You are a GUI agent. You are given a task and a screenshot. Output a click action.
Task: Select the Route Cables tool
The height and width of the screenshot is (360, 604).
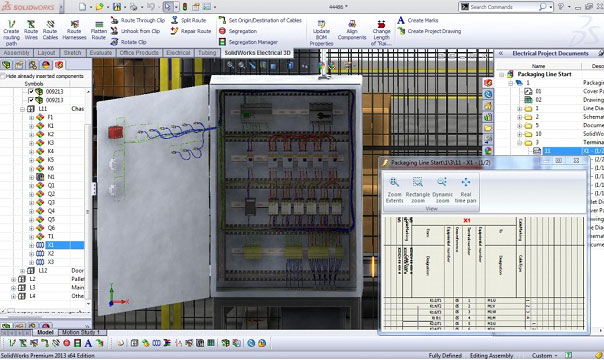(x=50, y=24)
